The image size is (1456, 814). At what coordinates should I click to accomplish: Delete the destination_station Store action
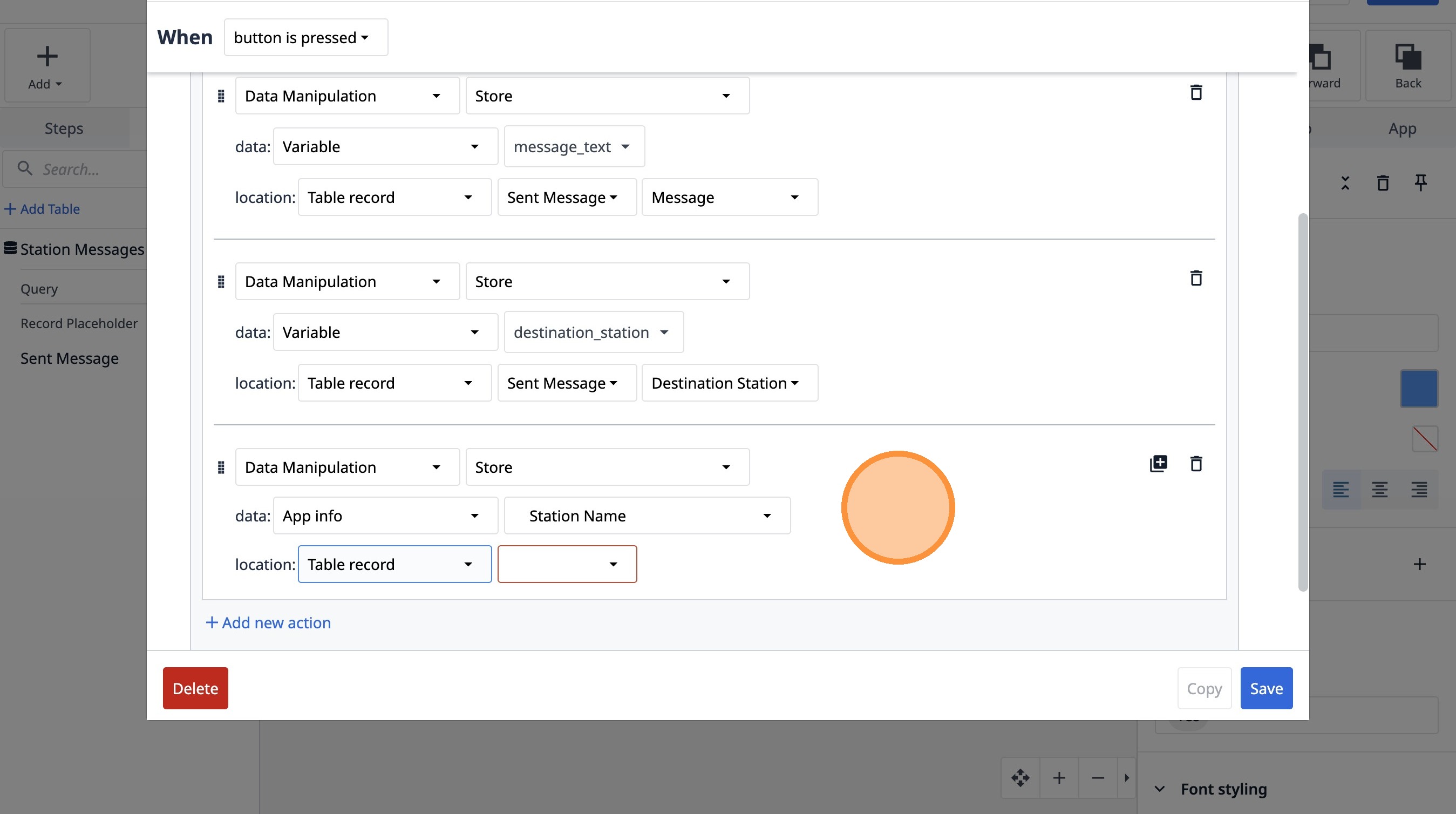(x=1195, y=278)
